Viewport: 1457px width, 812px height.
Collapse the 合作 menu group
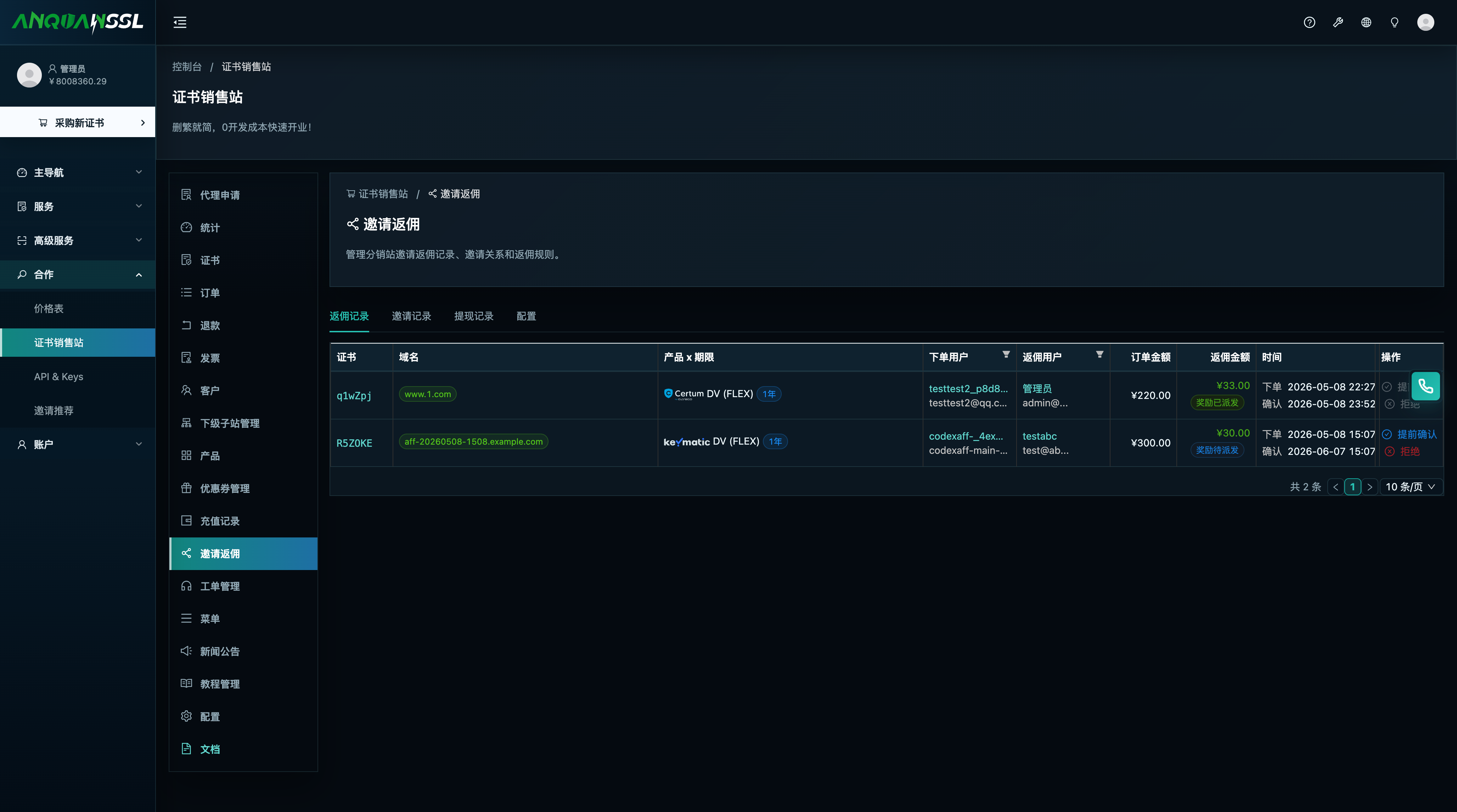(x=78, y=274)
